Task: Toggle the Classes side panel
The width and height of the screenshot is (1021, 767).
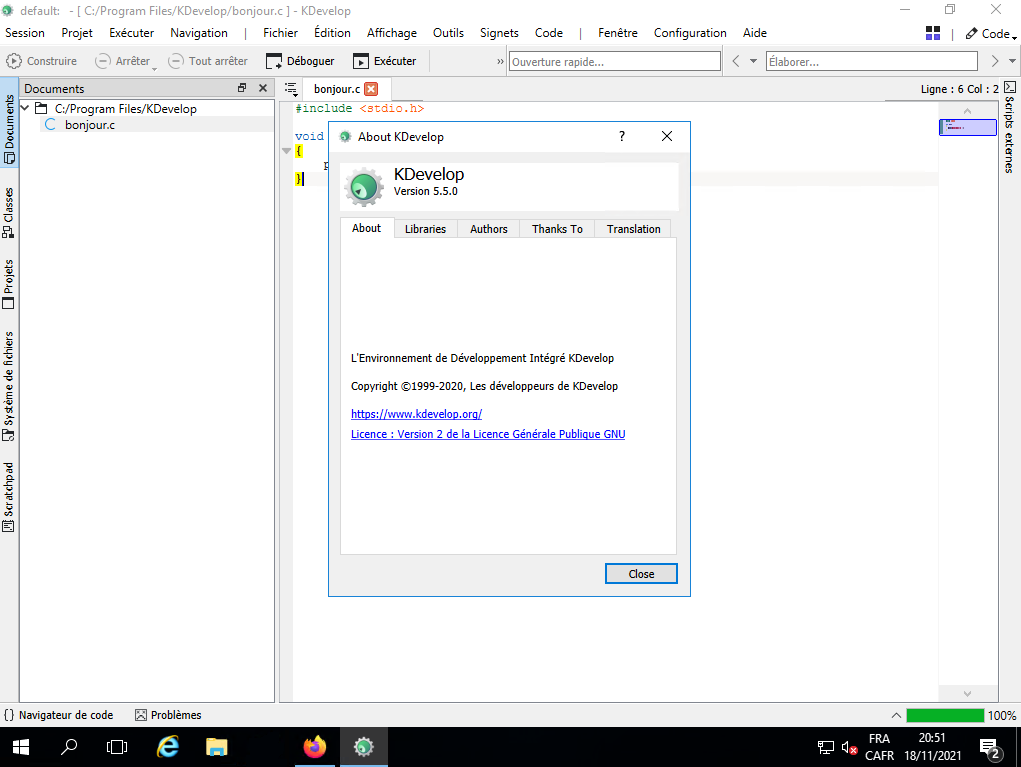Action: click(9, 211)
